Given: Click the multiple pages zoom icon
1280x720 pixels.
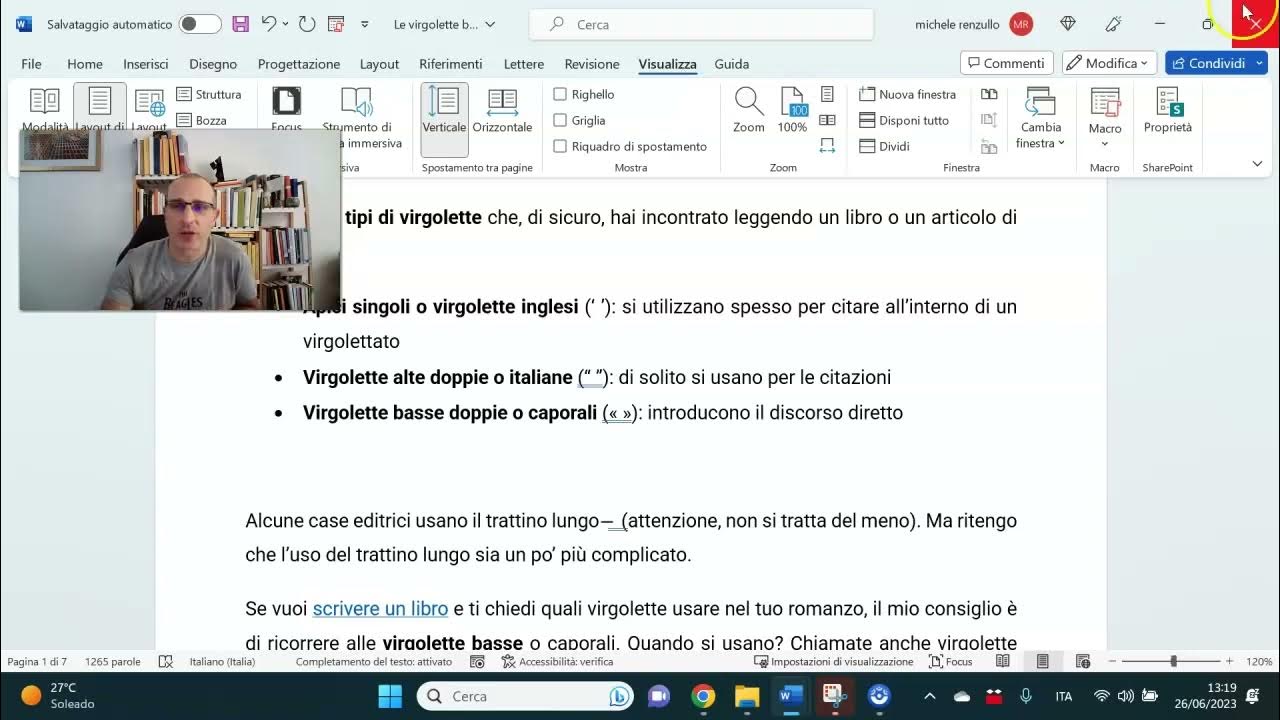Looking at the screenshot, I should click(x=827, y=120).
